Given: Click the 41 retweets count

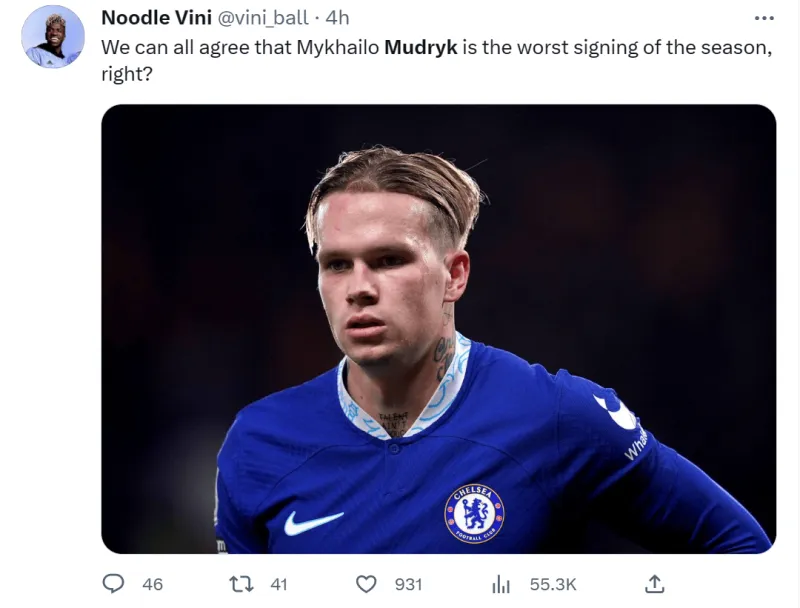Looking at the screenshot, I should click(x=279, y=584).
